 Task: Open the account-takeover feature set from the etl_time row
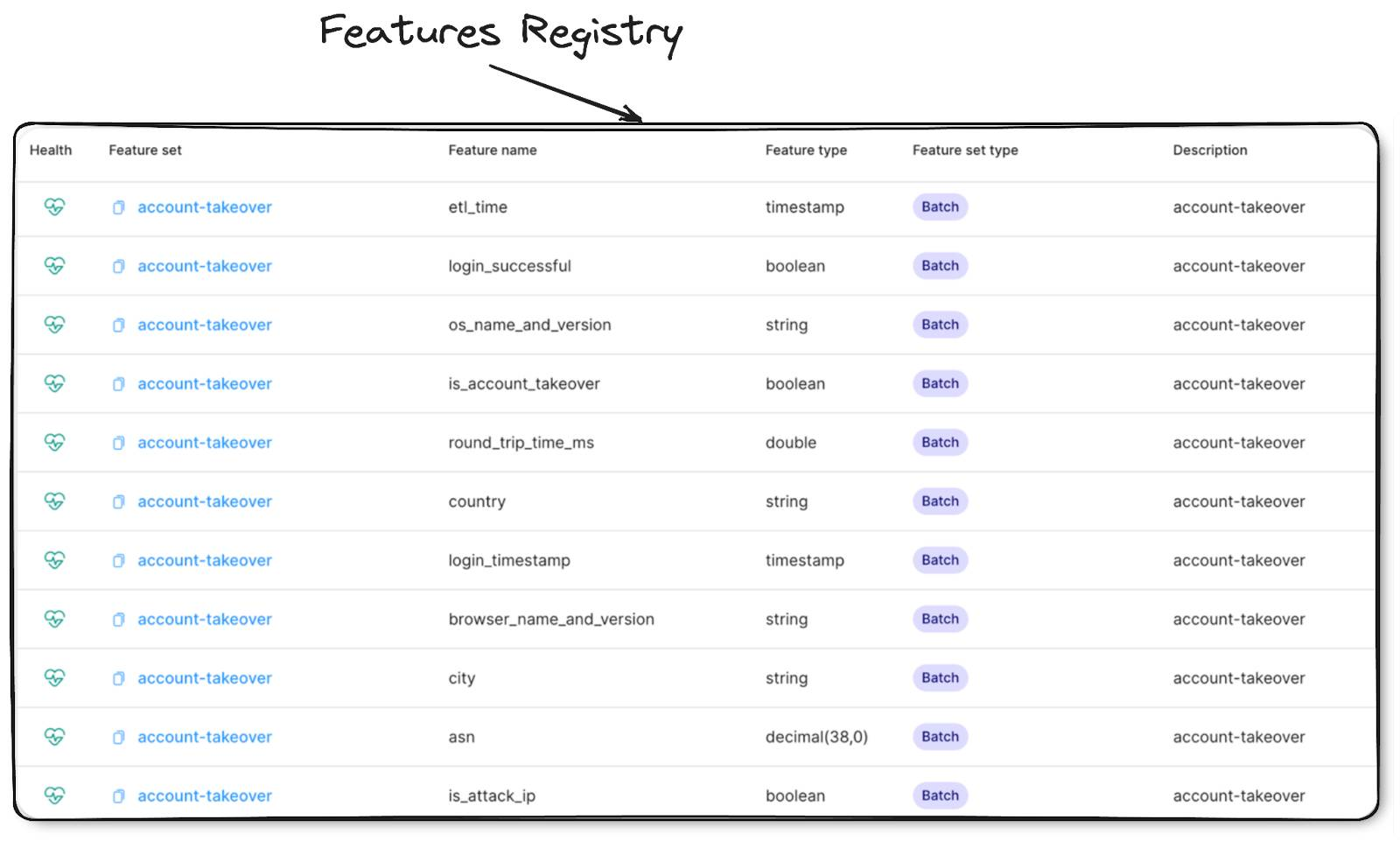coord(204,207)
